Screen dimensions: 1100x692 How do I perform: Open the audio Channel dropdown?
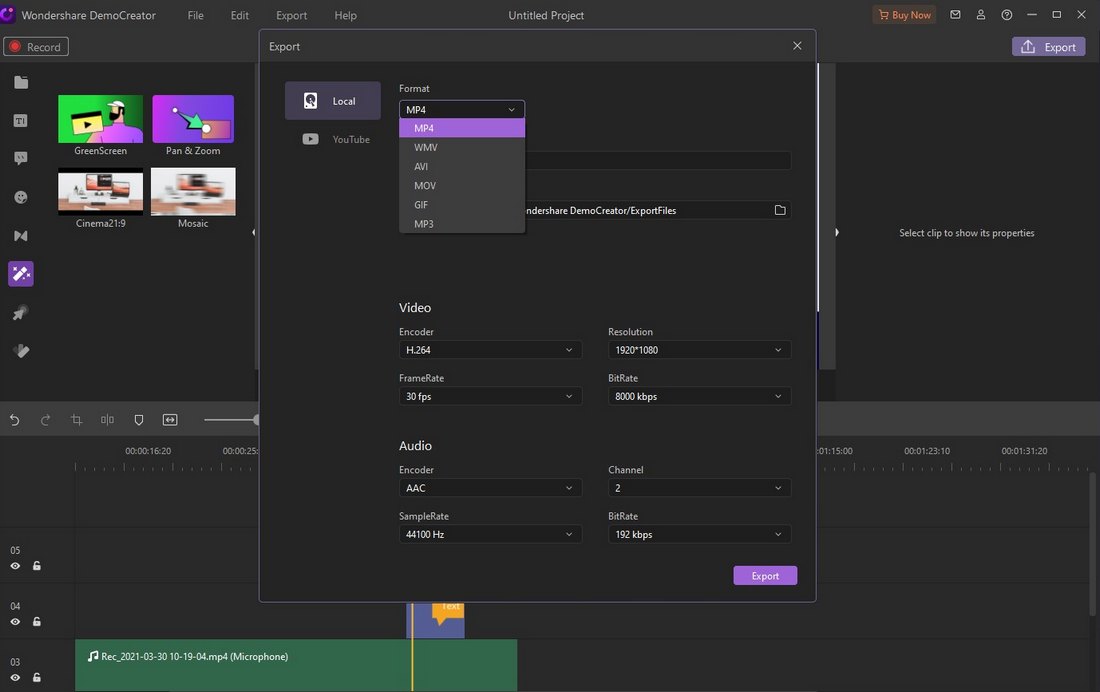[699, 488]
